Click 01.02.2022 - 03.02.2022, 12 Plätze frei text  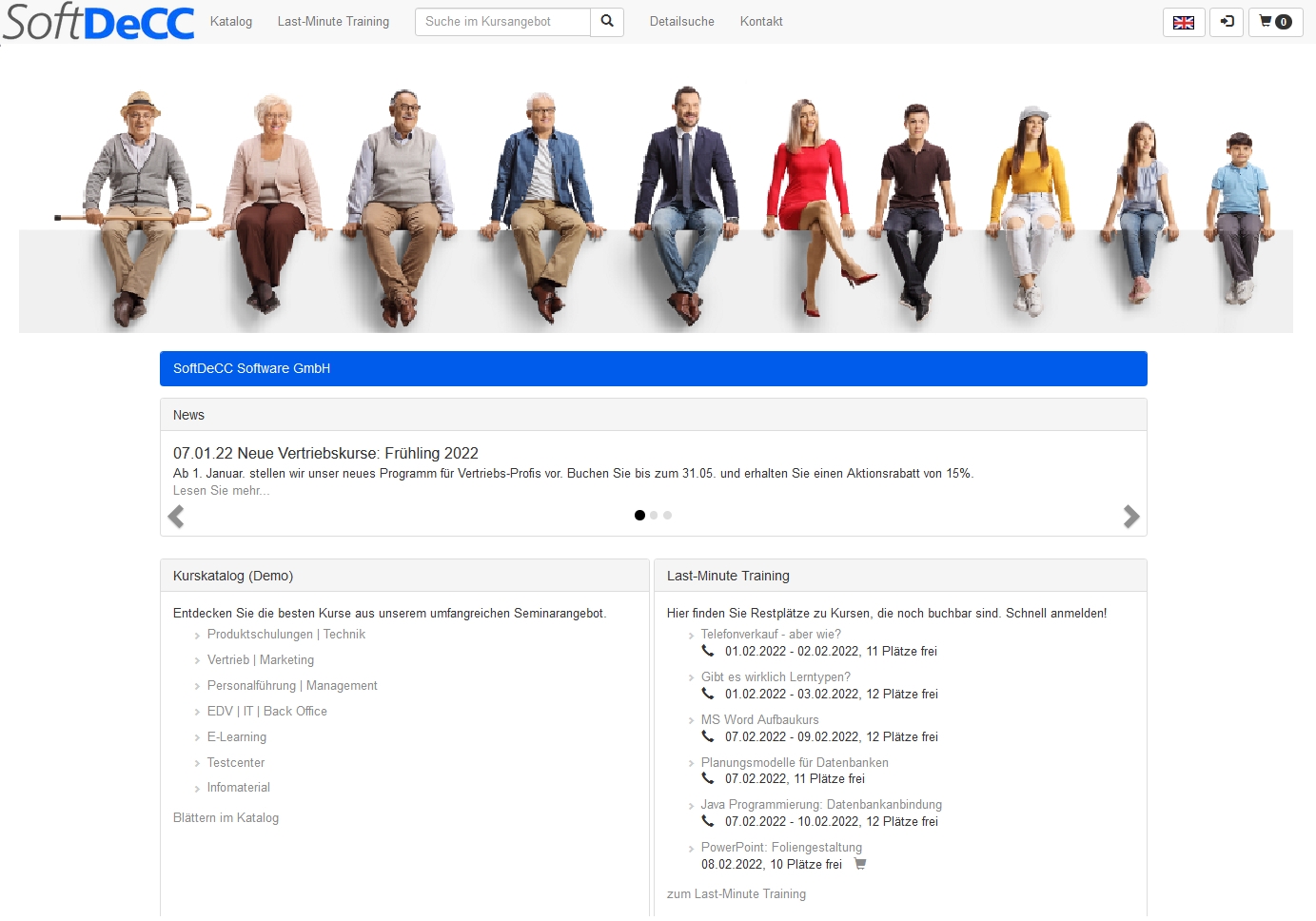point(832,695)
